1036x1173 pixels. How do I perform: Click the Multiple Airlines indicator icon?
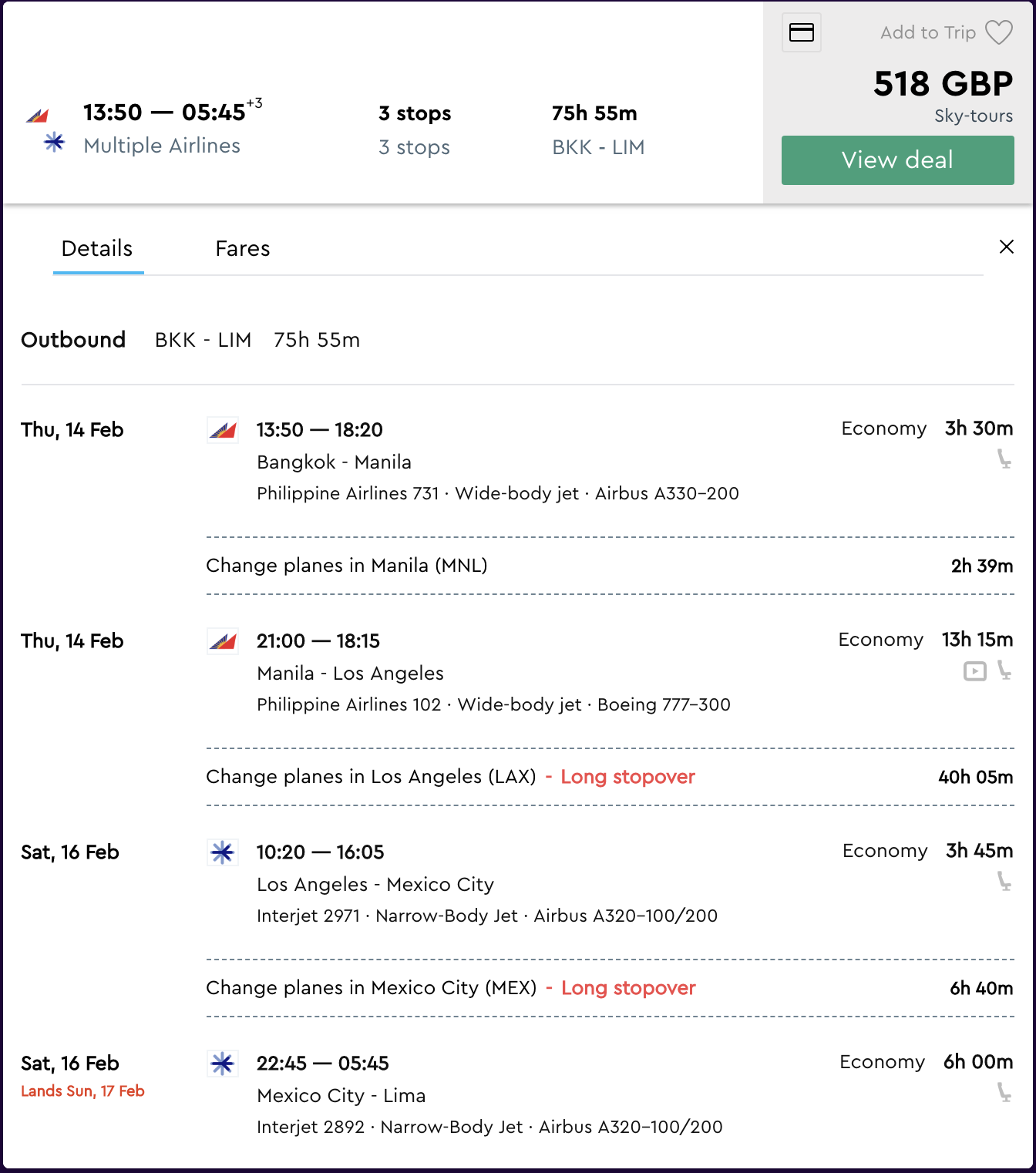(53, 144)
